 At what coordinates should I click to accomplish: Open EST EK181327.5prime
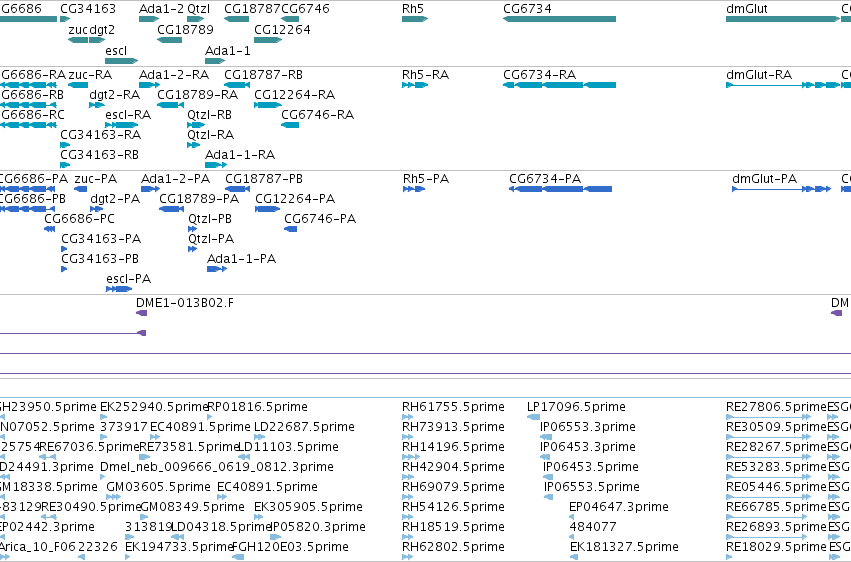(574, 557)
